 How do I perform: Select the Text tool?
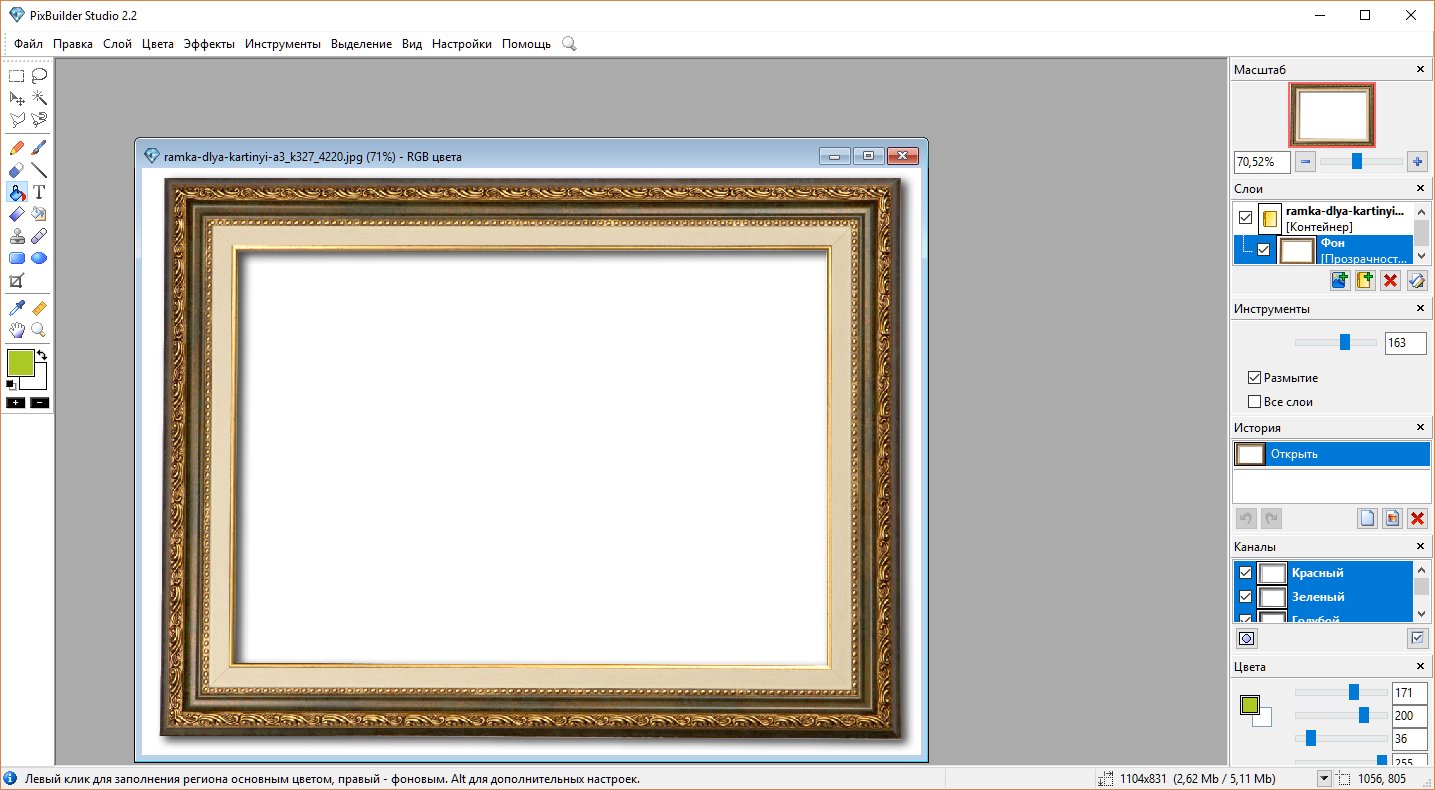[39, 192]
